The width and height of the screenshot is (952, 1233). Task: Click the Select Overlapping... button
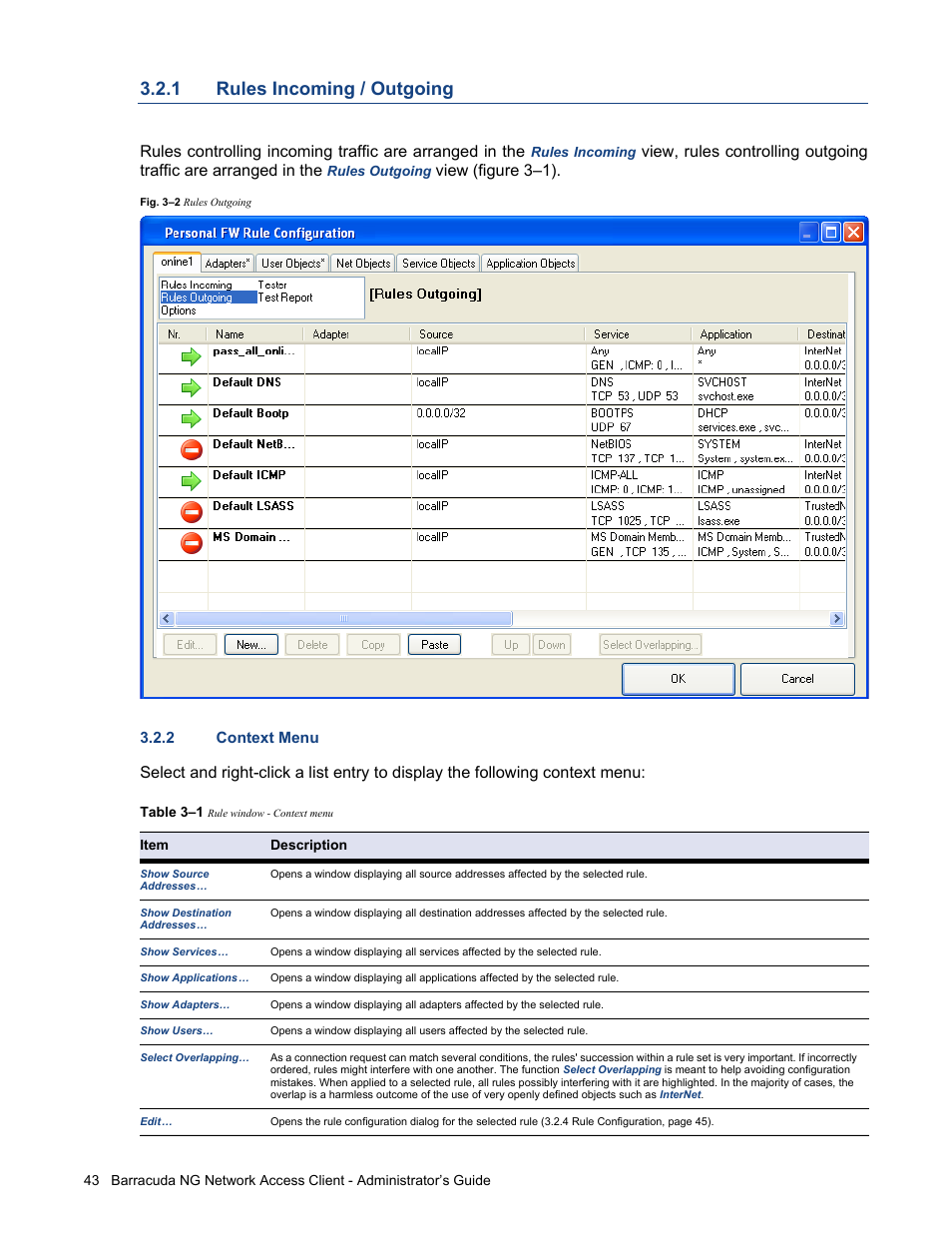click(x=650, y=645)
